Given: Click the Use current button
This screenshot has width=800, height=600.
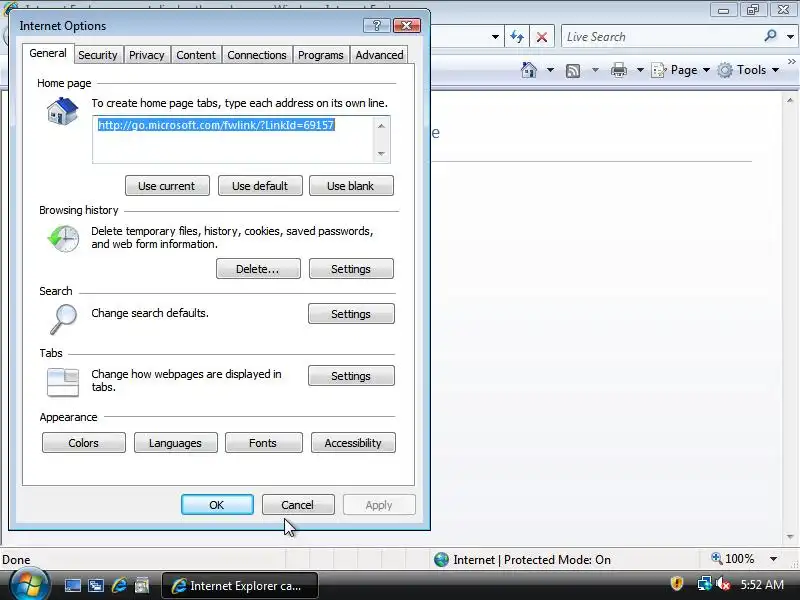Looking at the screenshot, I should (167, 186).
